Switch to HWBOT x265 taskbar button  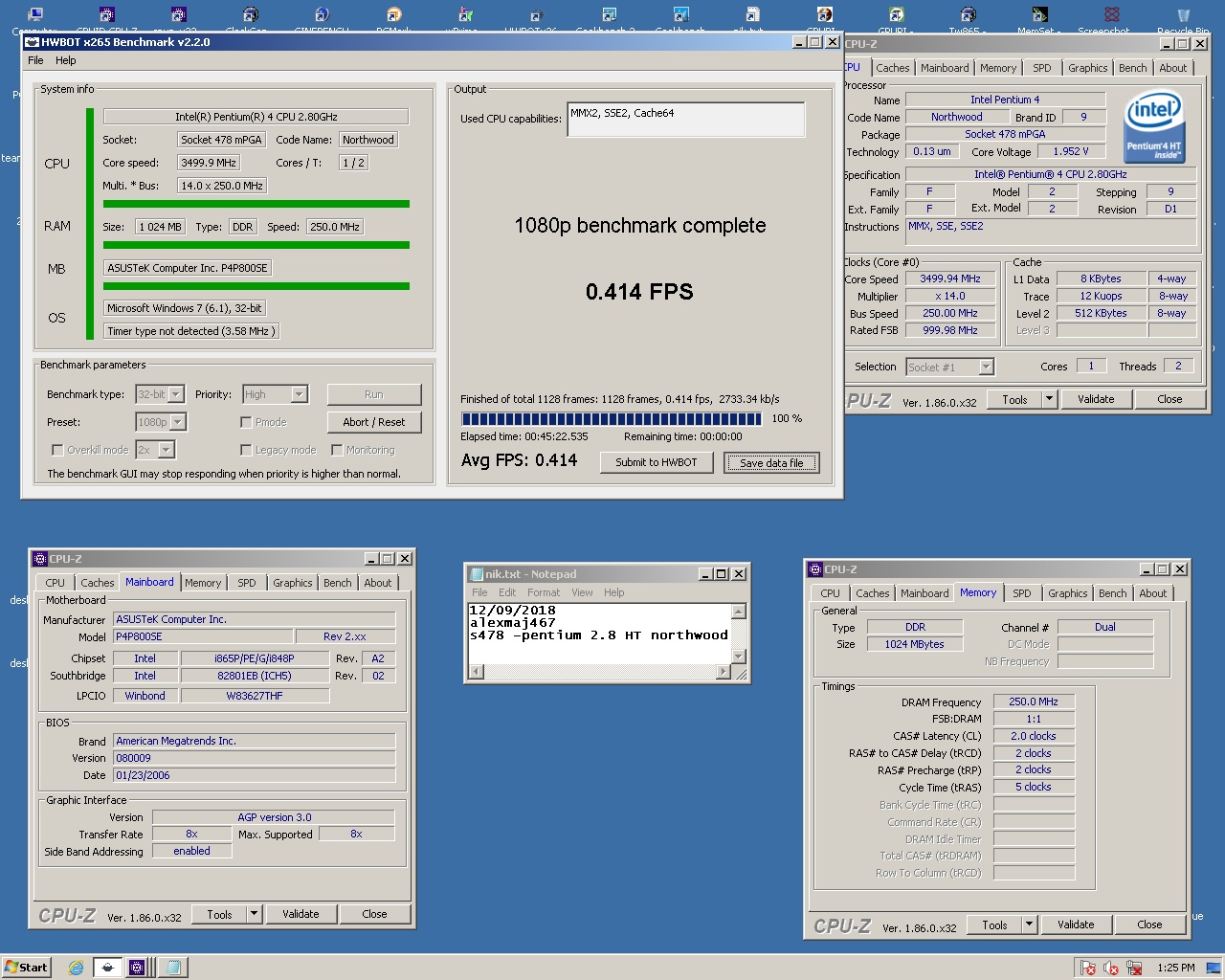(x=108, y=968)
